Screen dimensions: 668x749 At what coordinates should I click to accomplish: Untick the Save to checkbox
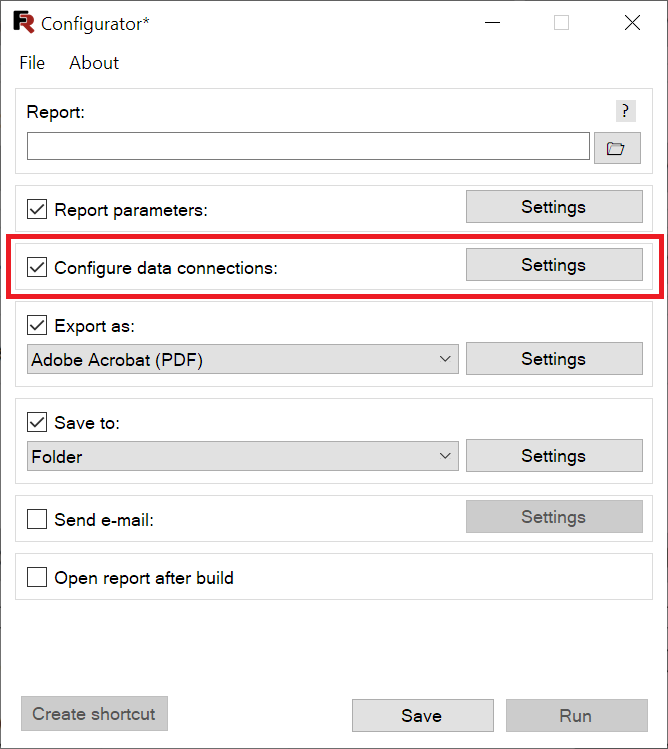pyautogui.click(x=37, y=422)
